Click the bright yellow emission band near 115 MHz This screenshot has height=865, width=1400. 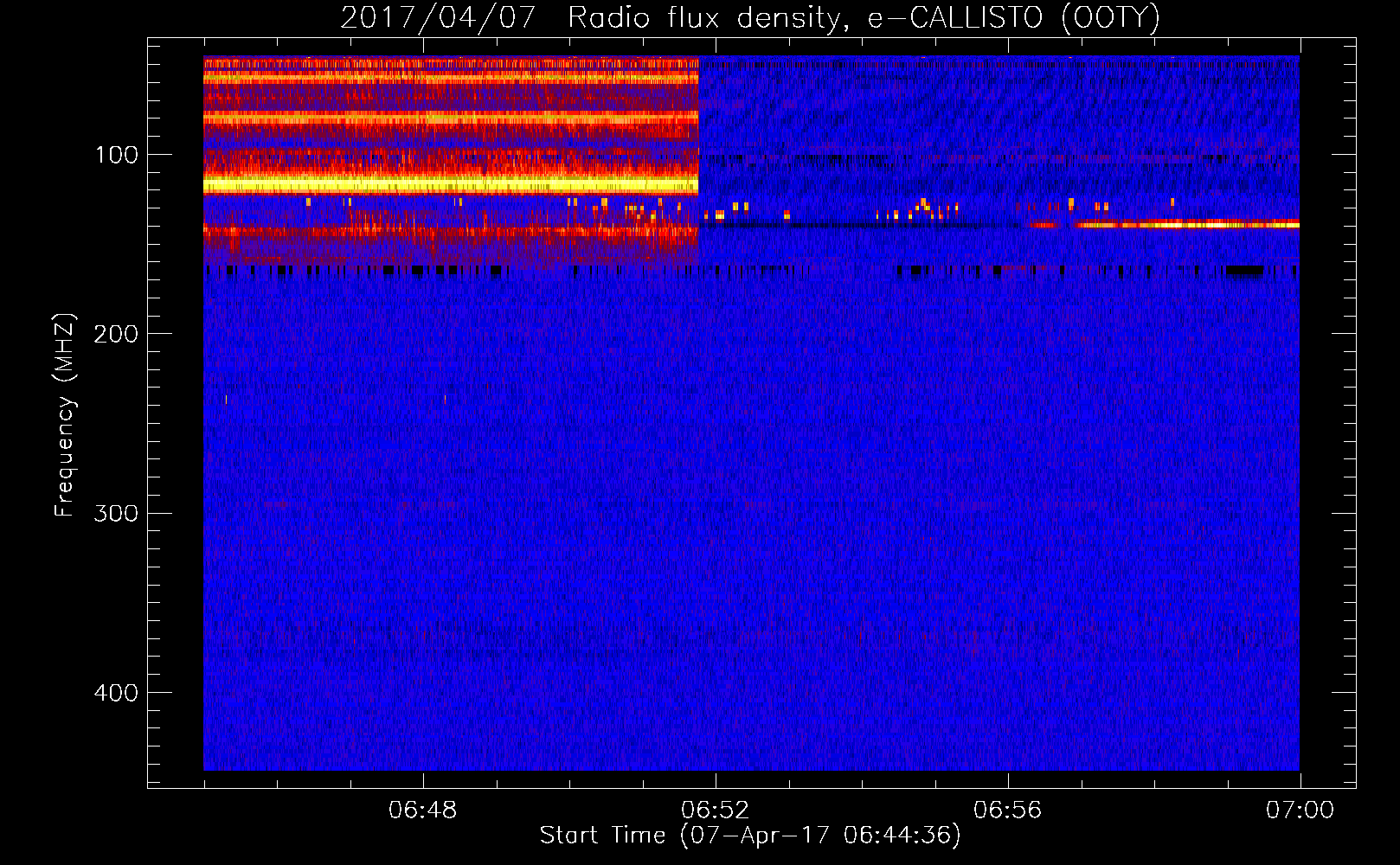click(451, 185)
